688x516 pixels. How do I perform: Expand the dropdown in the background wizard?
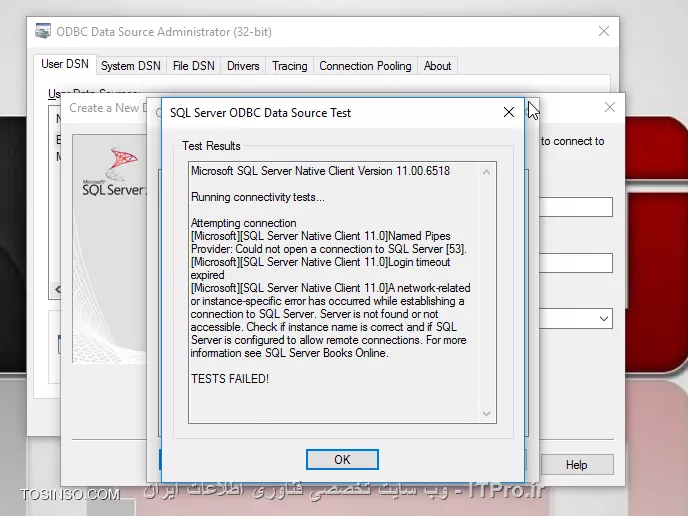click(604, 319)
